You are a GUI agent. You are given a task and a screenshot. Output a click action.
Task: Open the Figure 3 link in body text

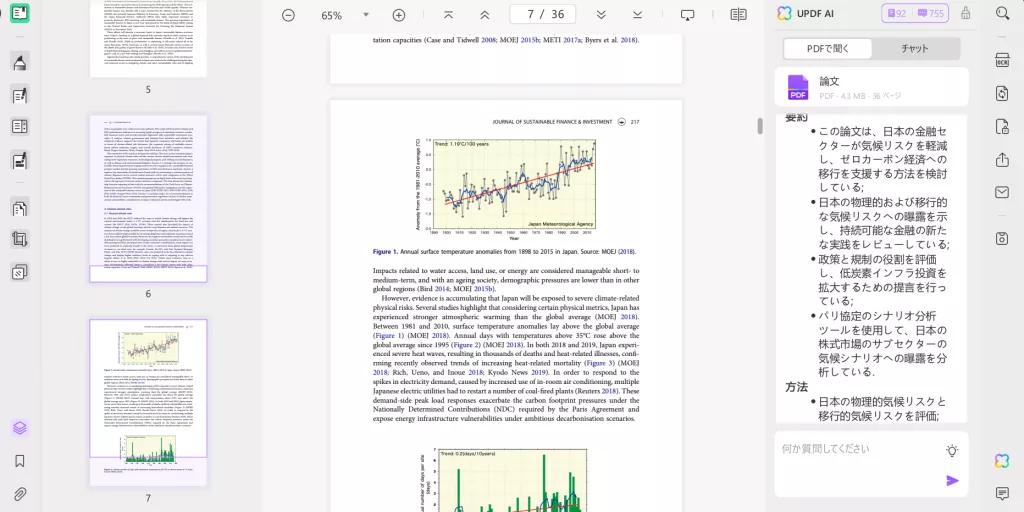(x=600, y=362)
